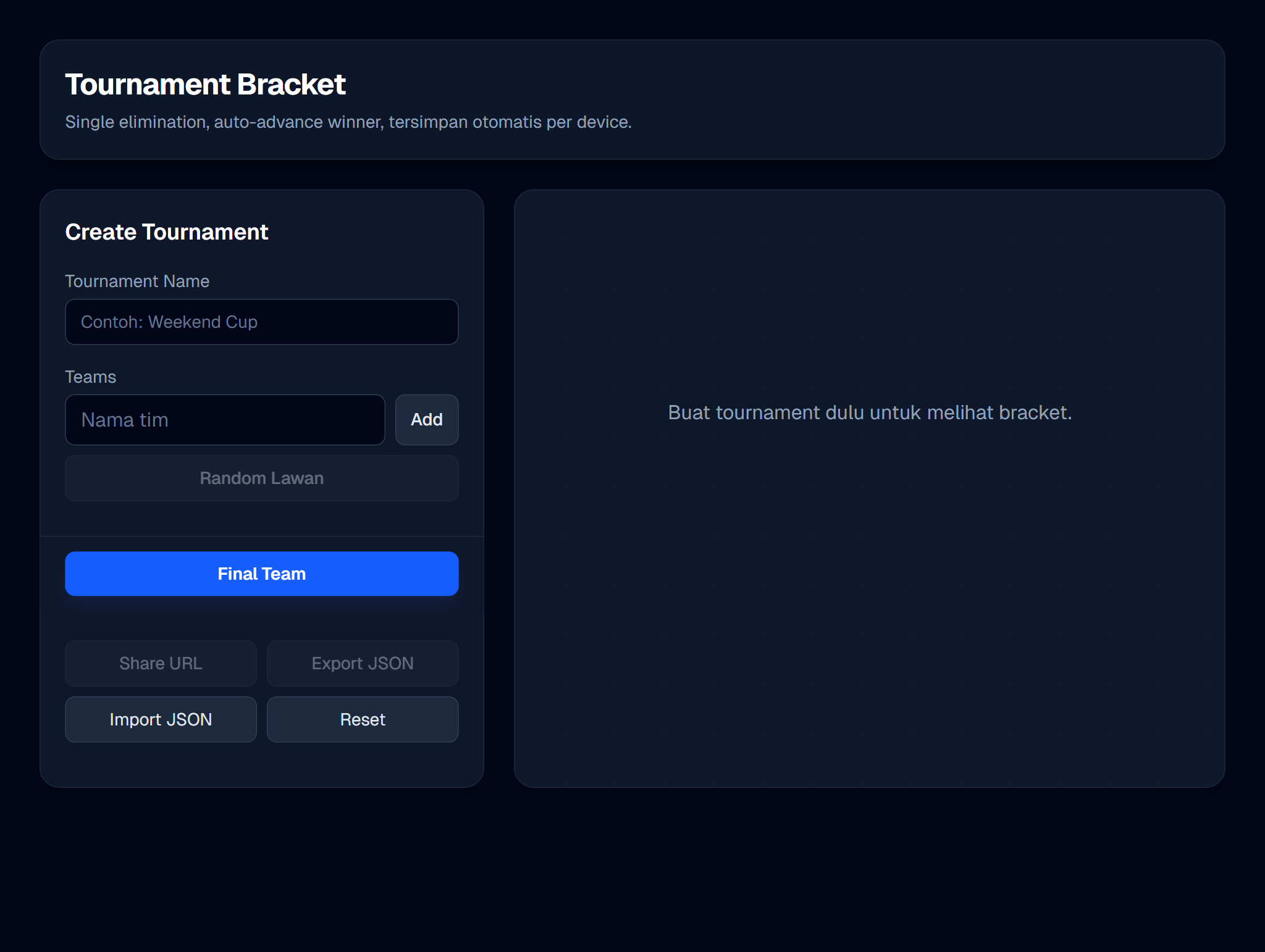The image size is (1265, 952).
Task: Click the Create Tournament heading
Action: click(166, 232)
